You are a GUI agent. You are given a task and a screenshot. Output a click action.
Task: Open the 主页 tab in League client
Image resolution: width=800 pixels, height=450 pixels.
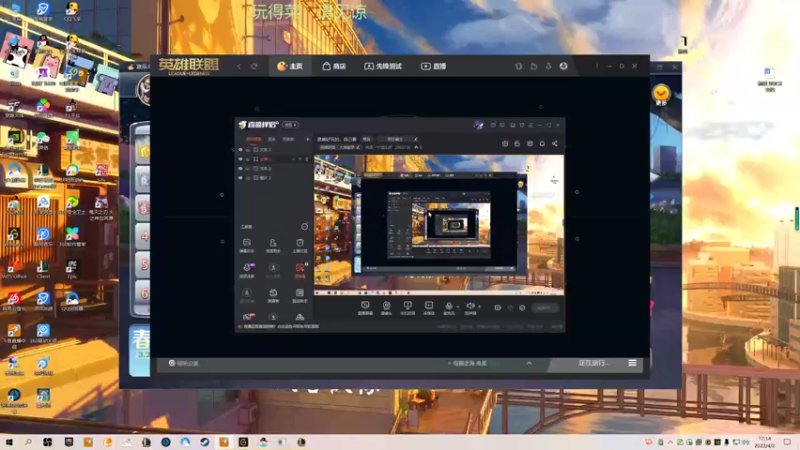[x=290, y=66]
